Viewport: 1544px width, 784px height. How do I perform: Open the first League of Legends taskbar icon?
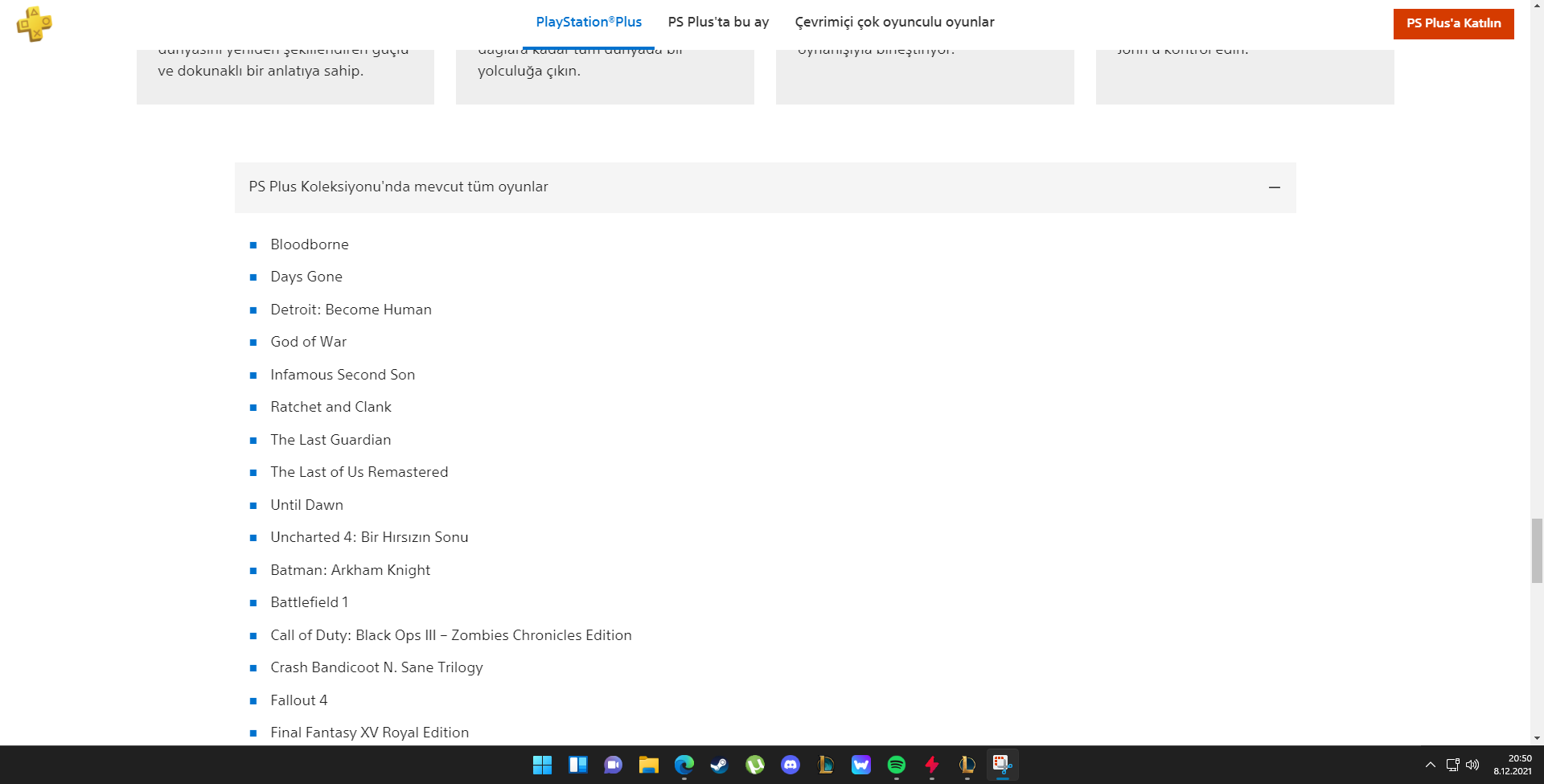pos(825,765)
